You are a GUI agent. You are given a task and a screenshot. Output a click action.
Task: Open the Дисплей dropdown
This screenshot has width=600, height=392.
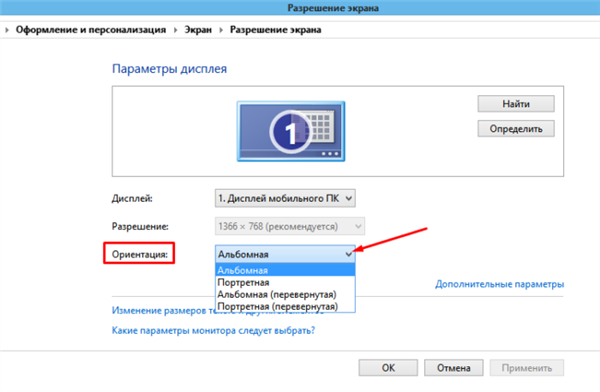click(285, 198)
